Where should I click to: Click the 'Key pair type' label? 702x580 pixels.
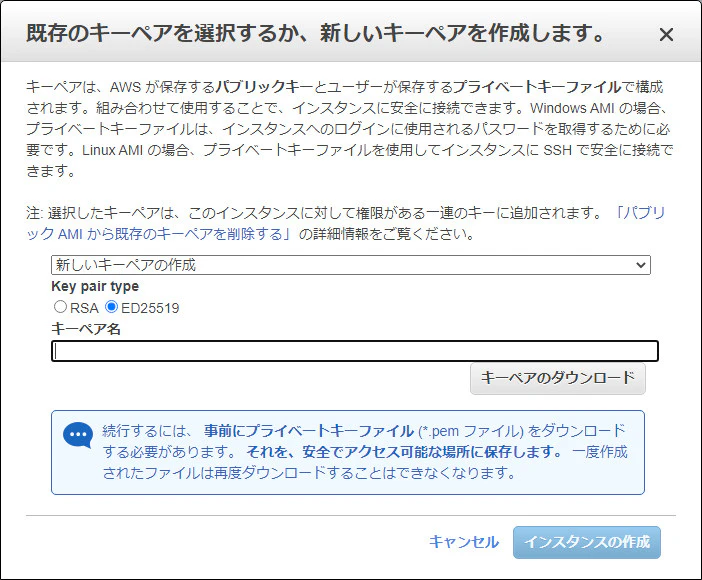95,286
